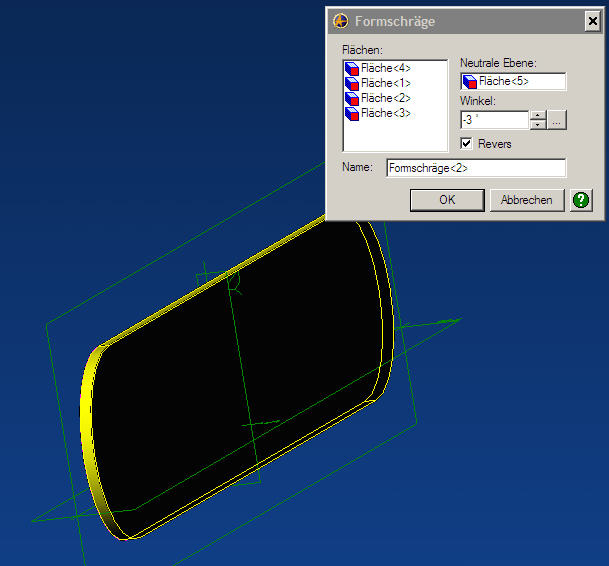Select Fläche<4> in the Flächen list

(x=385, y=68)
